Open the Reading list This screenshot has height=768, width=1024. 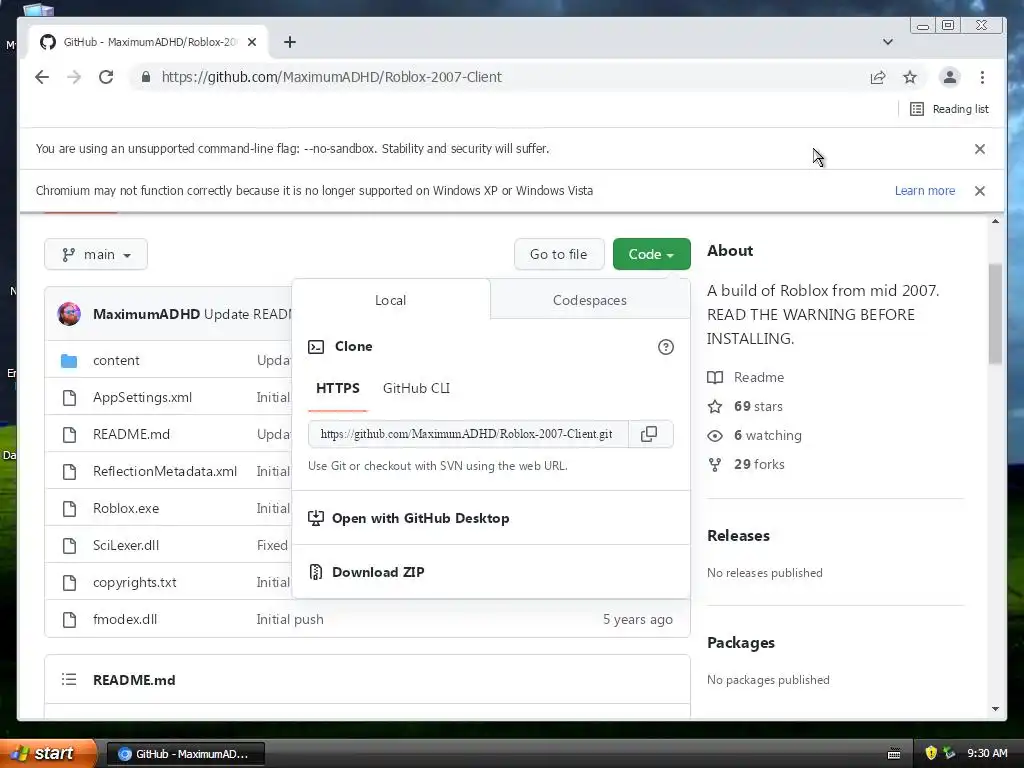pos(950,109)
